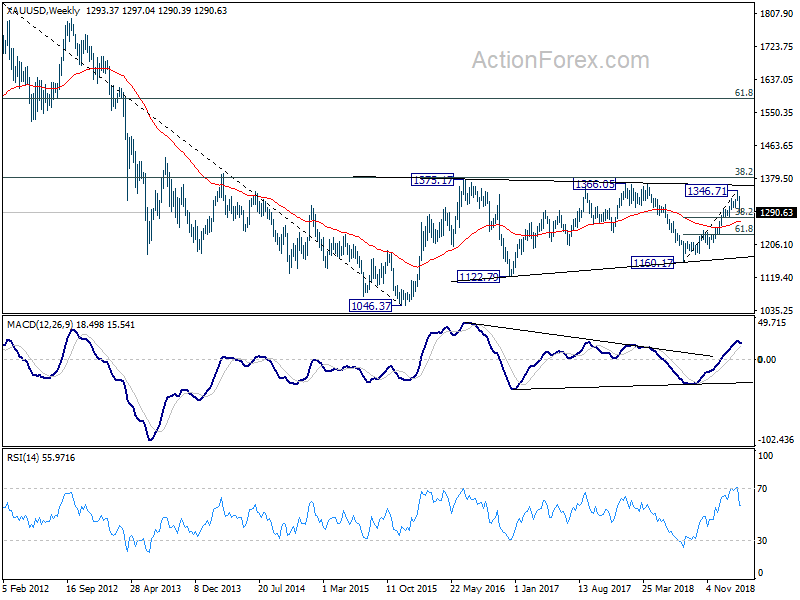Click the 13 Aug 2017 date label

click(x=605, y=588)
